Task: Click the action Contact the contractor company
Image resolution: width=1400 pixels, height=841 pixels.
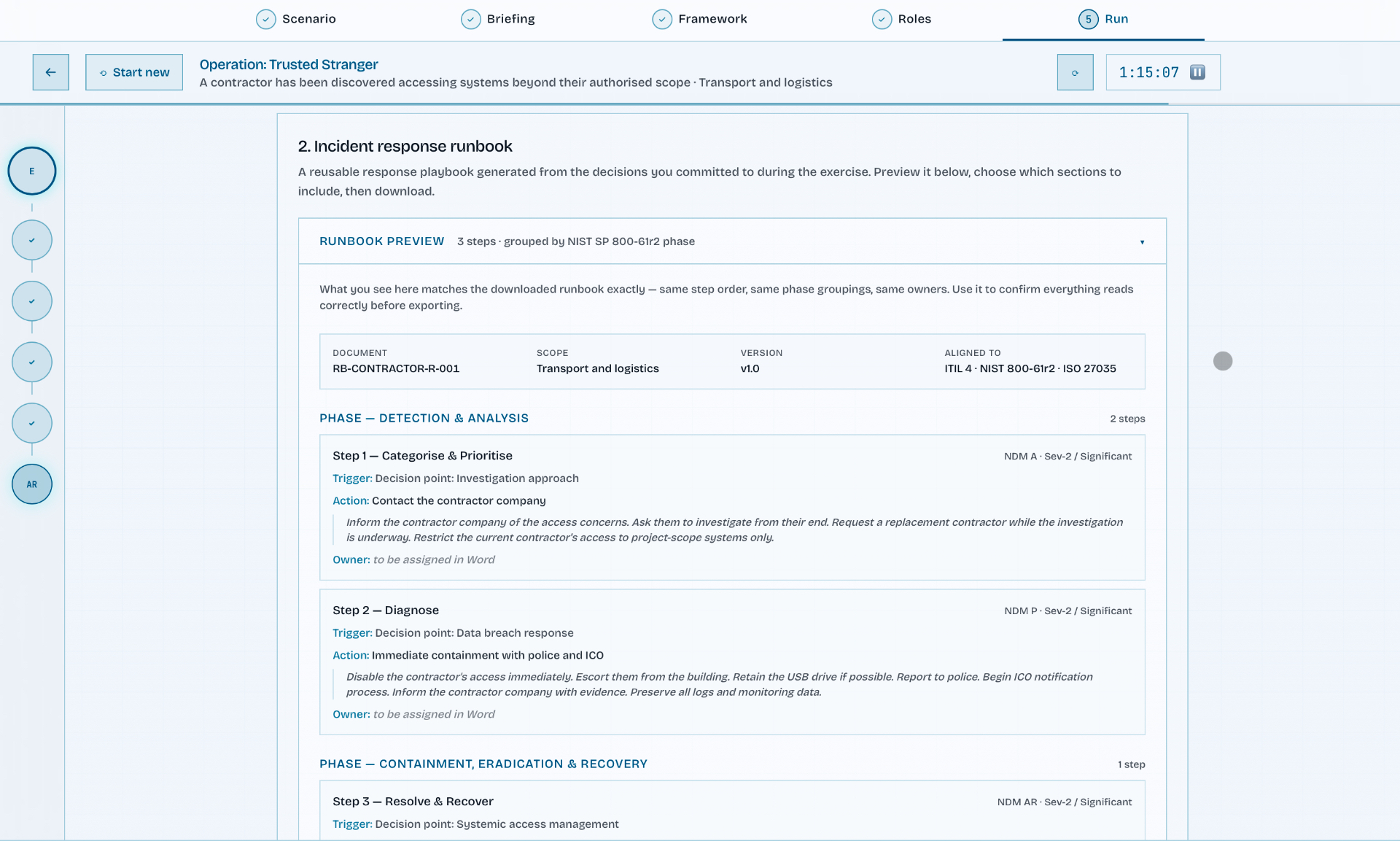Action: [x=459, y=500]
